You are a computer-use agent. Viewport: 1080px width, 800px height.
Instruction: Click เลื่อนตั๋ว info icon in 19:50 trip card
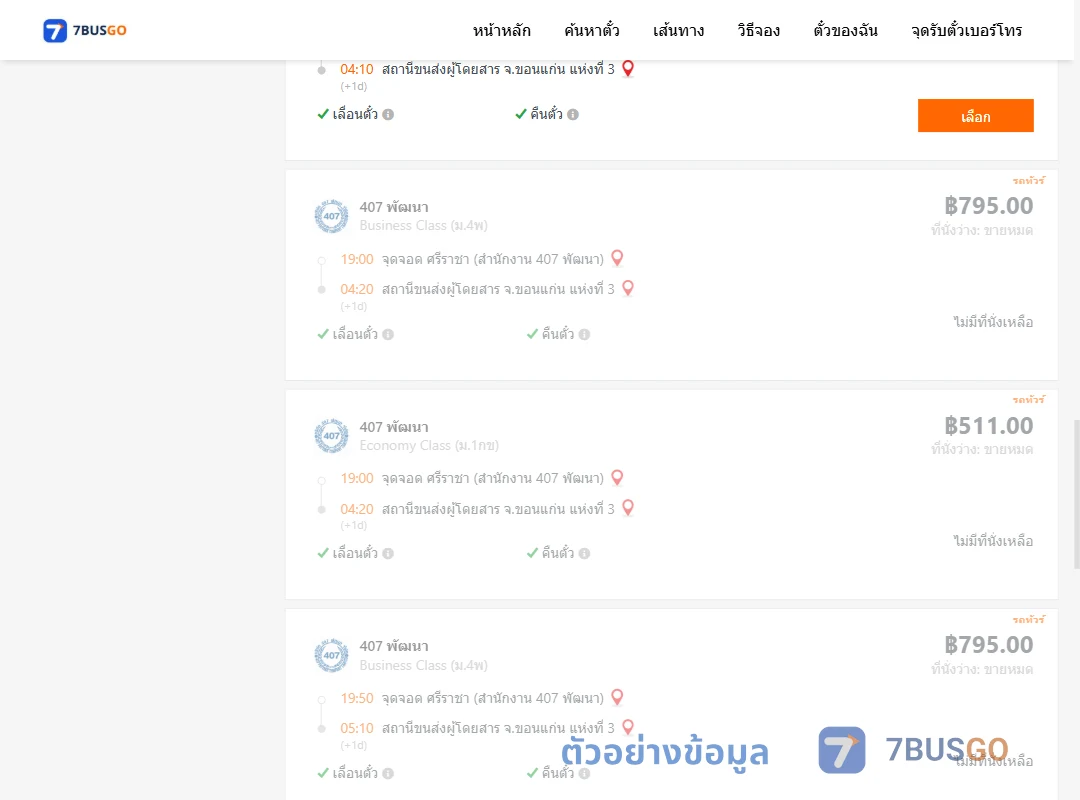388,773
